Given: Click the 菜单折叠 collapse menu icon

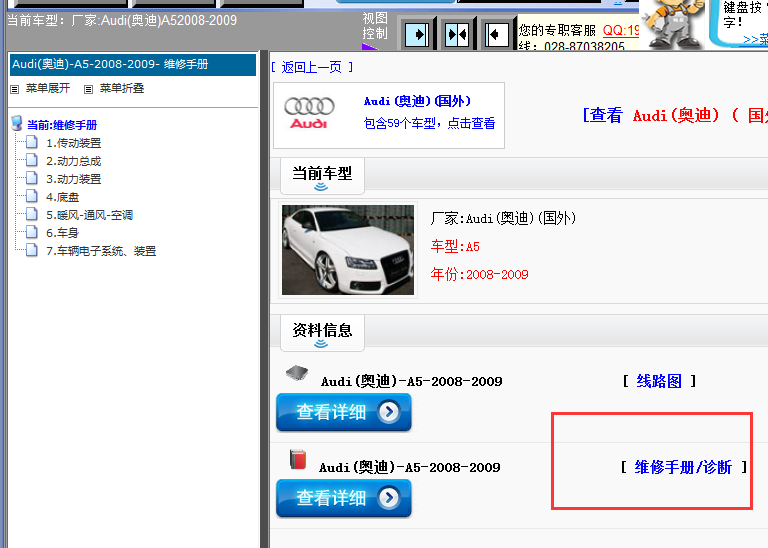Looking at the screenshot, I should [x=88, y=89].
